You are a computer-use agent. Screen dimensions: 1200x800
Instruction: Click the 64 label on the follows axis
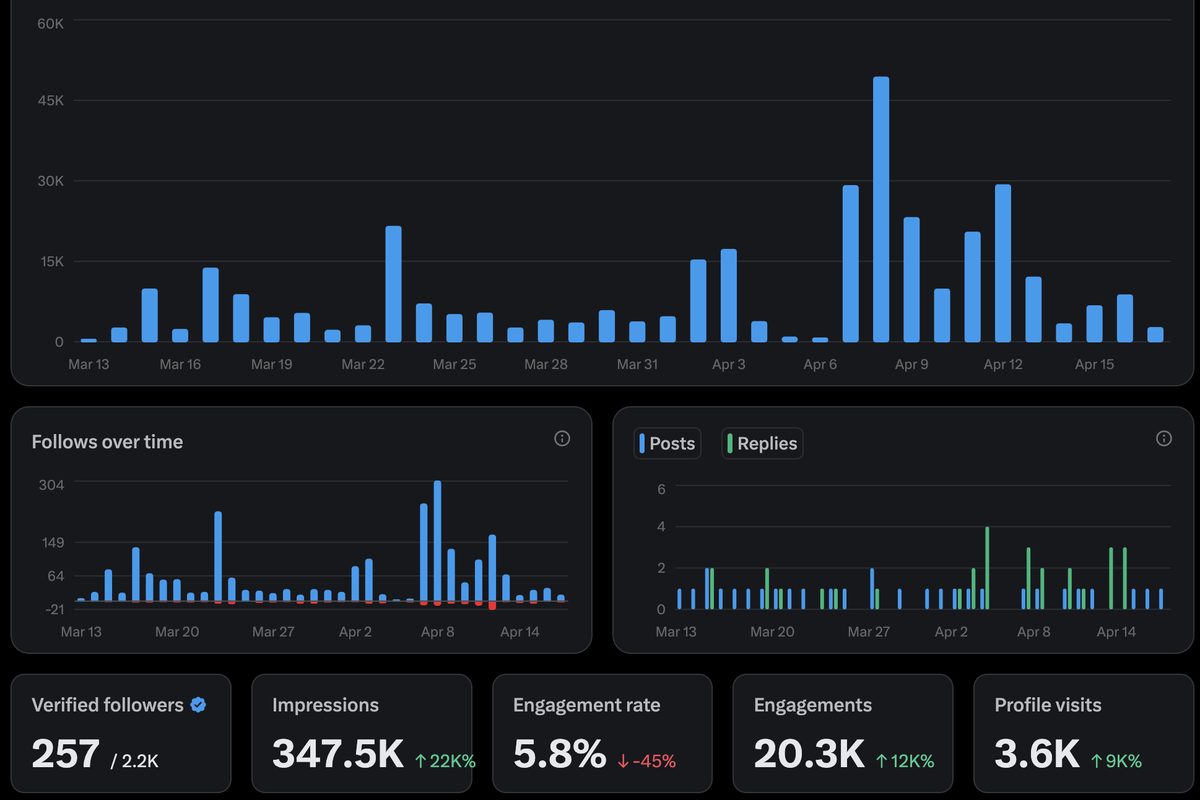[x=55, y=576]
